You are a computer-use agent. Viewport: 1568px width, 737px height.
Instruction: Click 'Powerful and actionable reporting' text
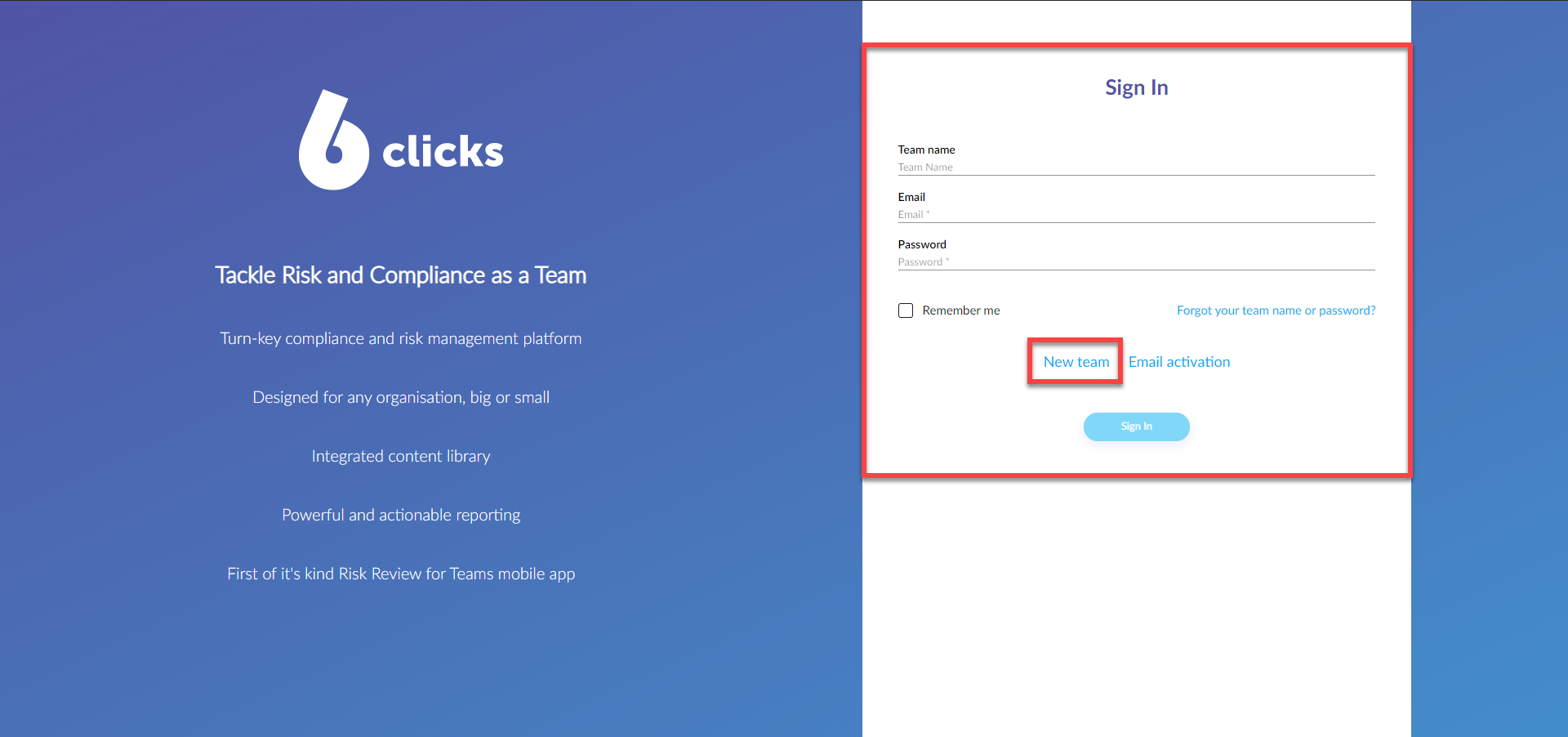point(401,515)
